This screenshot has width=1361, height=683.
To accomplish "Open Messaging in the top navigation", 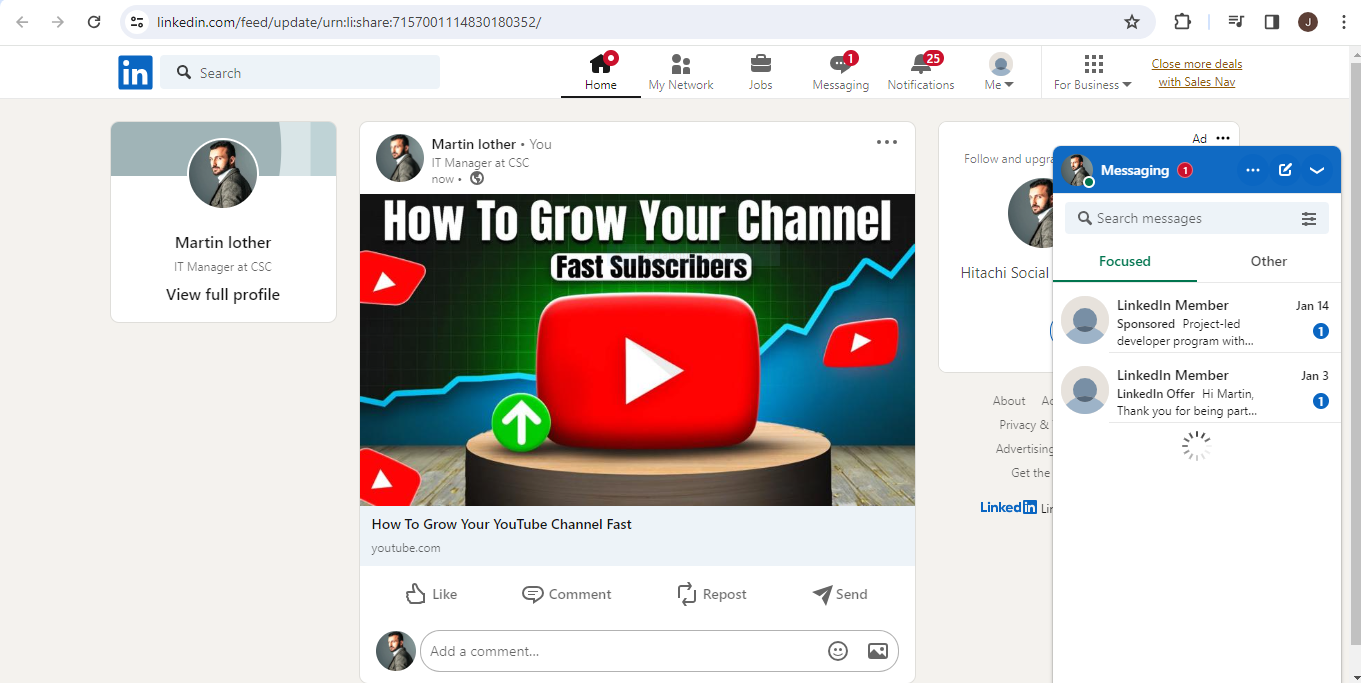I will pos(841,72).
